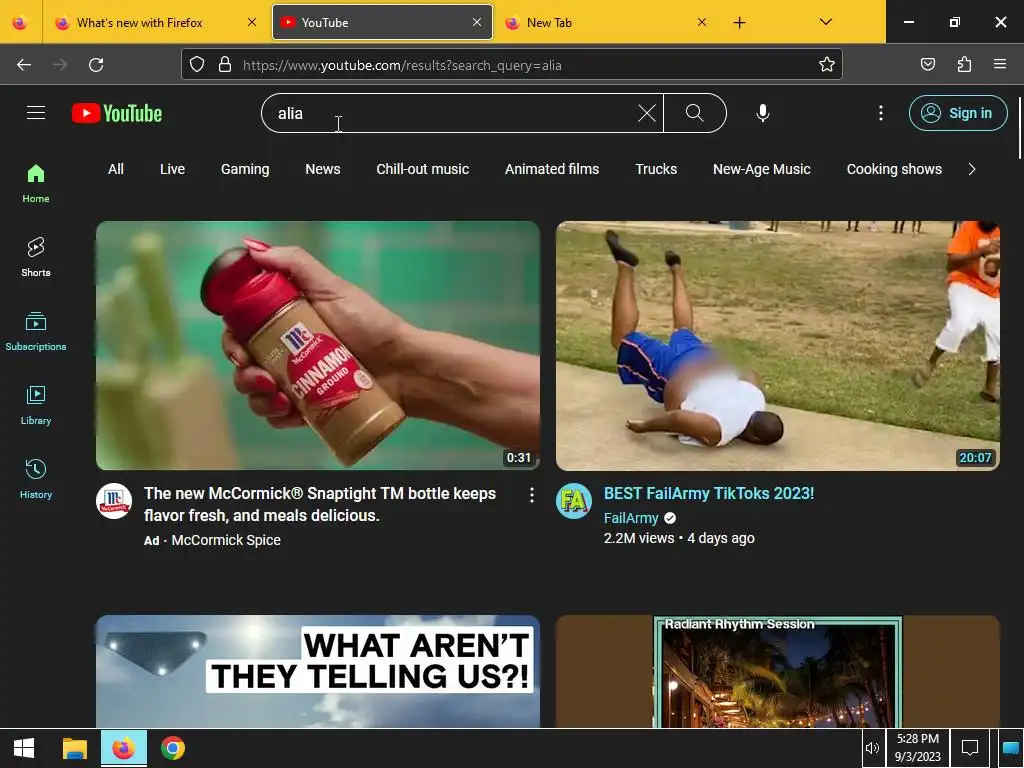
Task: Open Library in sidebar
Action: click(x=36, y=406)
